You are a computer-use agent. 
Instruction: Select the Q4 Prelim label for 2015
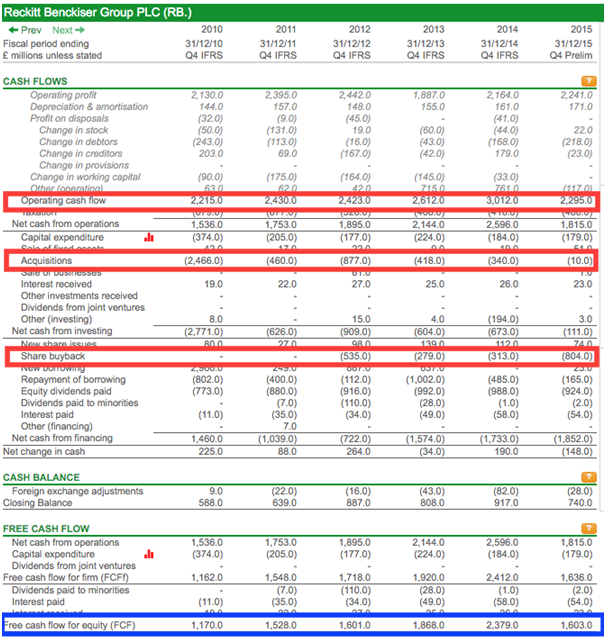pos(571,55)
